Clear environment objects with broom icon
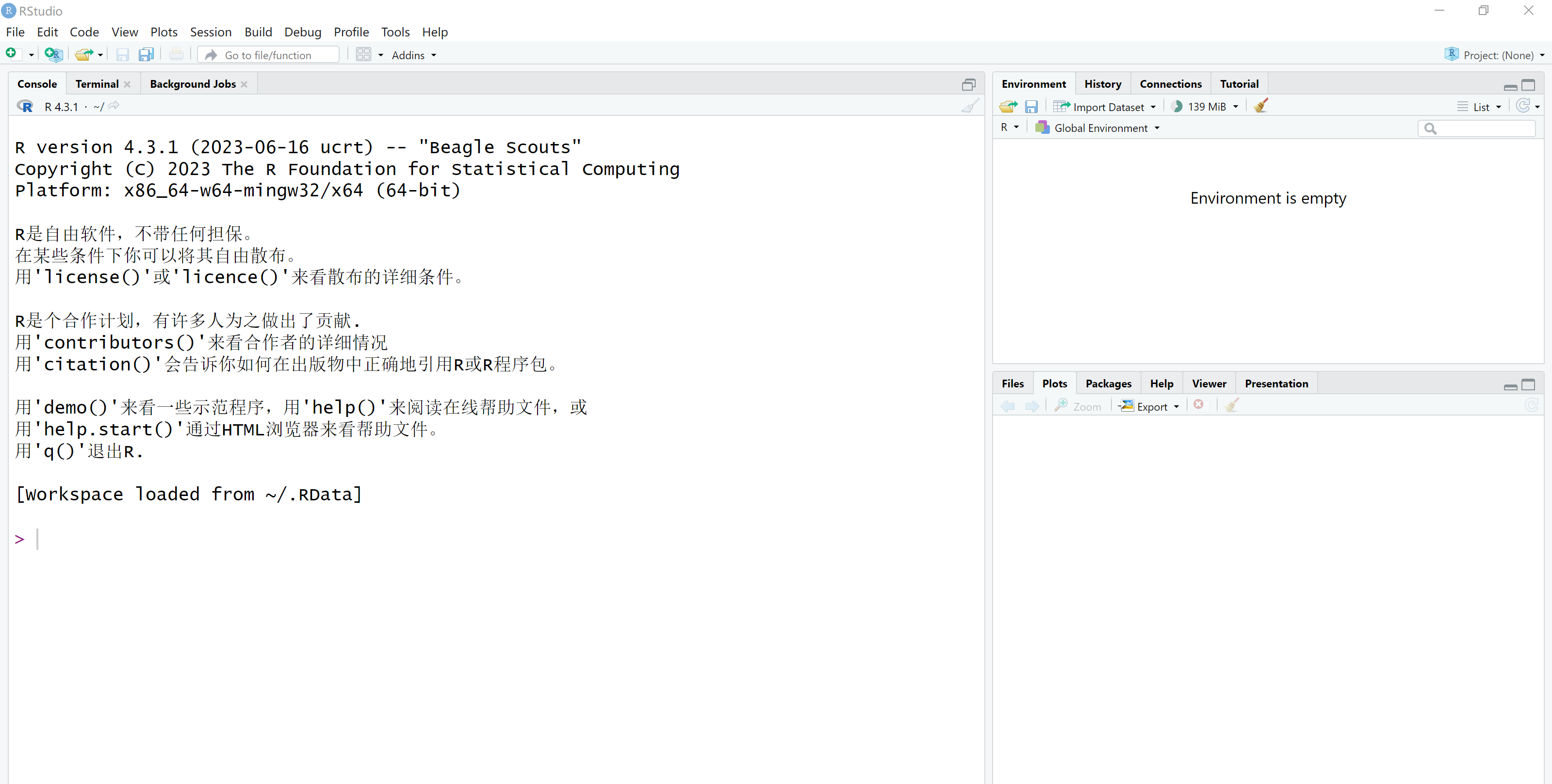This screenshot has width=1552, height=784. [x=1260, y=106]
